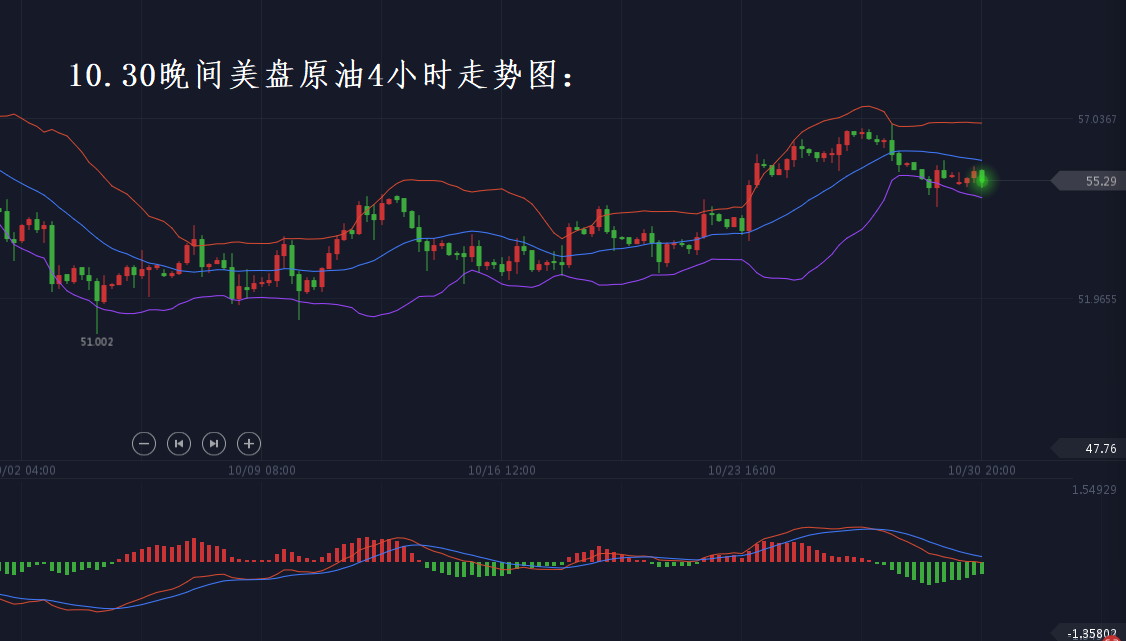Click the 51.002 low price label
The image size is (1126, 641).
[97, 342]
